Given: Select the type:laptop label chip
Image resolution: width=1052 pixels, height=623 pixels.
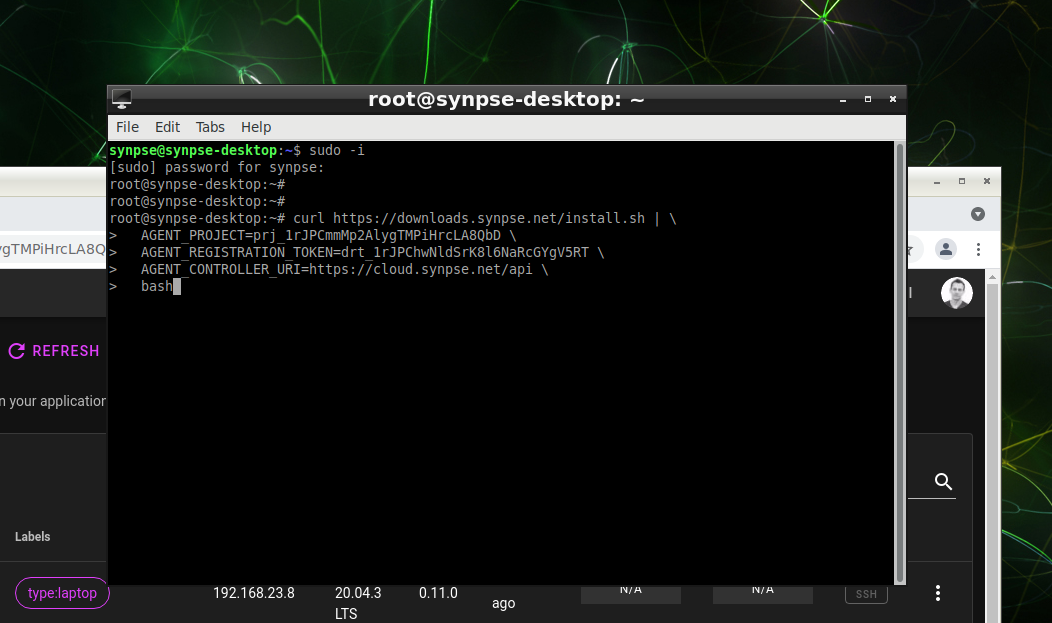Looking at the screenshot, I should 62,593.
